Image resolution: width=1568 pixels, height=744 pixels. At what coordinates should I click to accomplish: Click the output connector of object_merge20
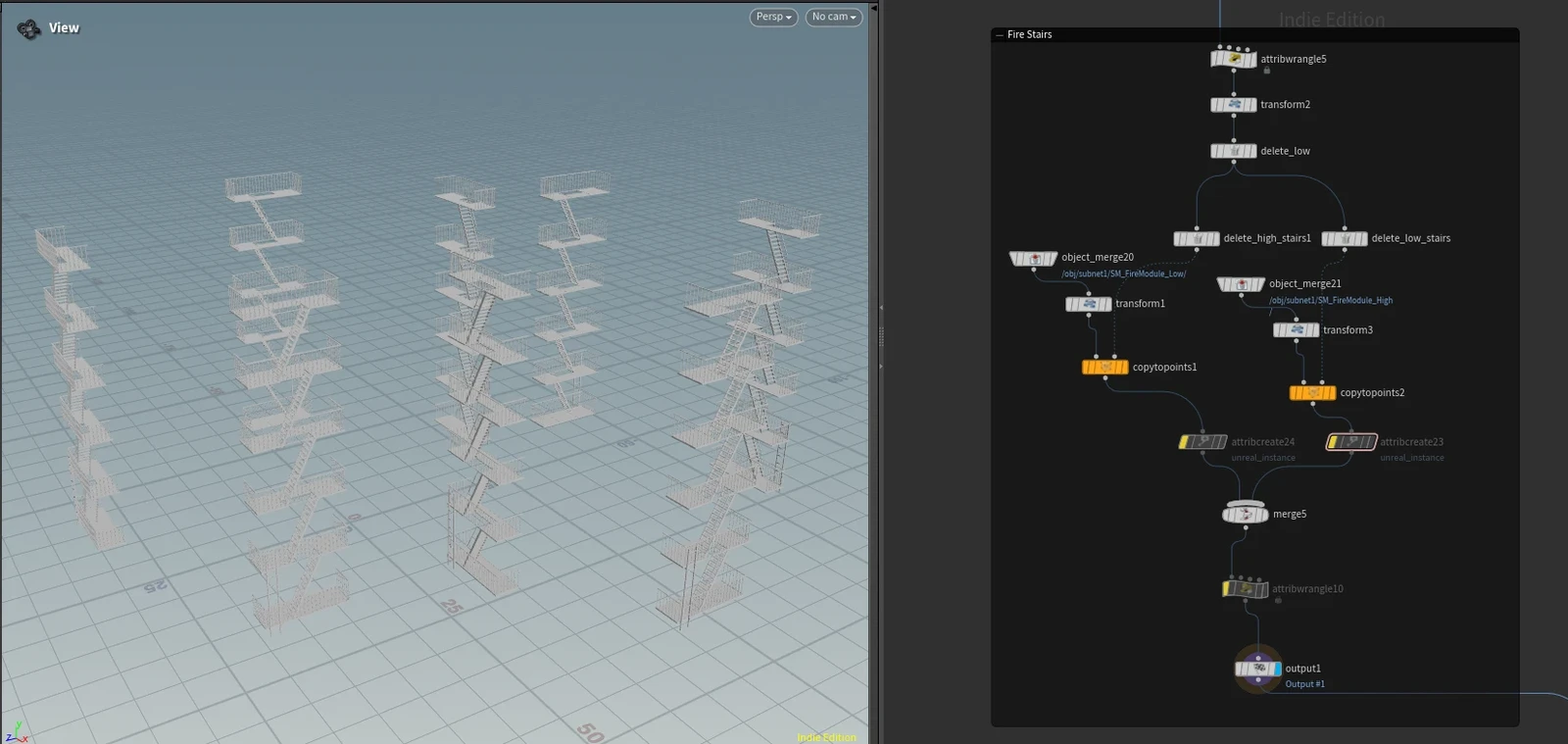point(1034,268)
